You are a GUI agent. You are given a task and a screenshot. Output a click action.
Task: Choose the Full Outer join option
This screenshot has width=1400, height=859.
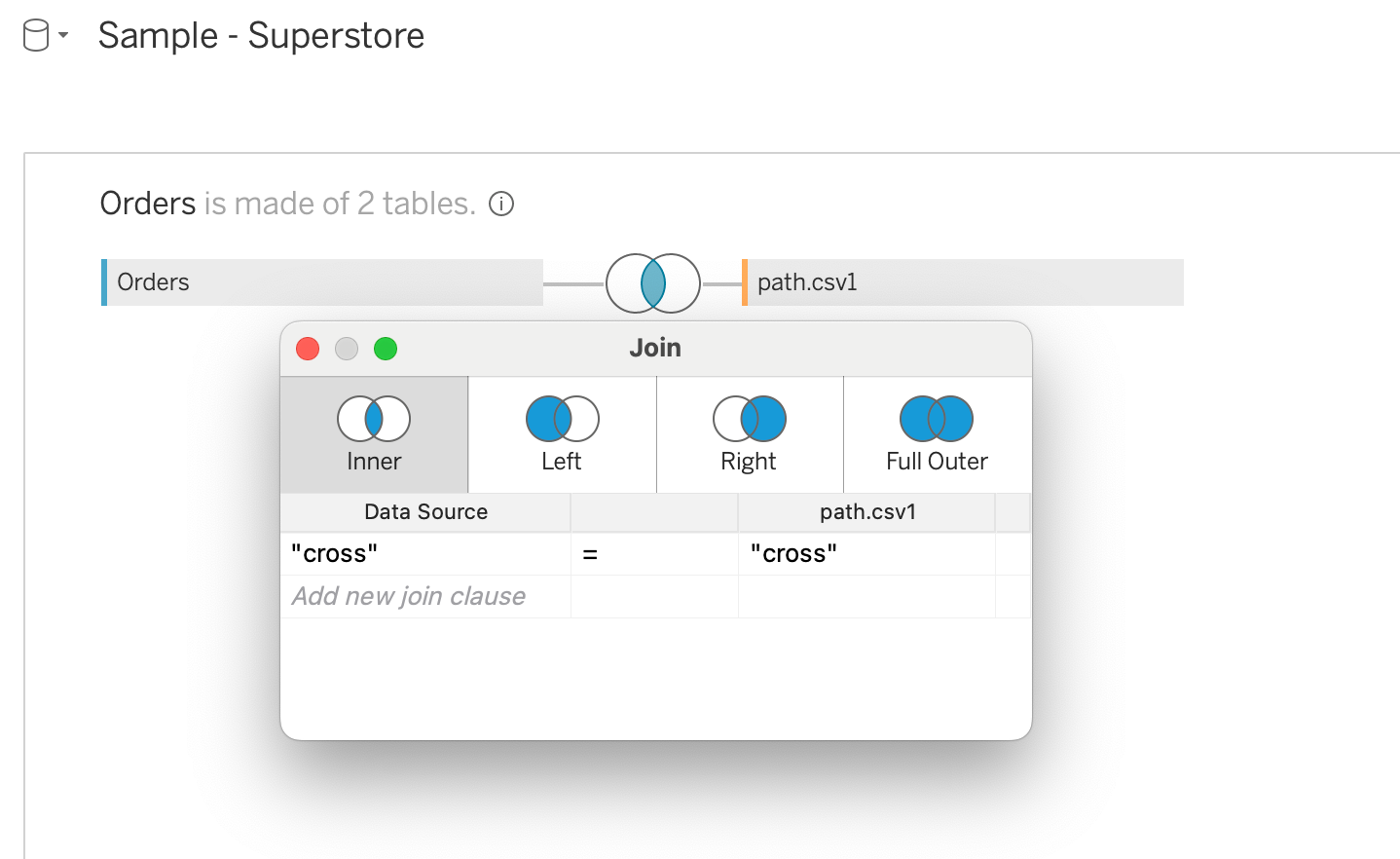[937, 434]
